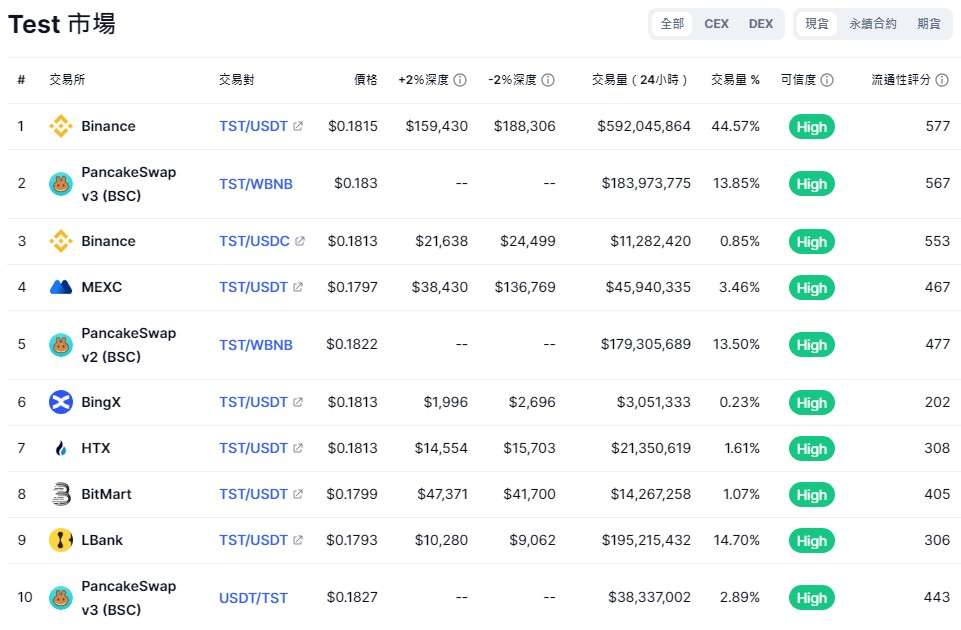
Task: Click the LBank yellow logo
Action: [x=61, y=540]
